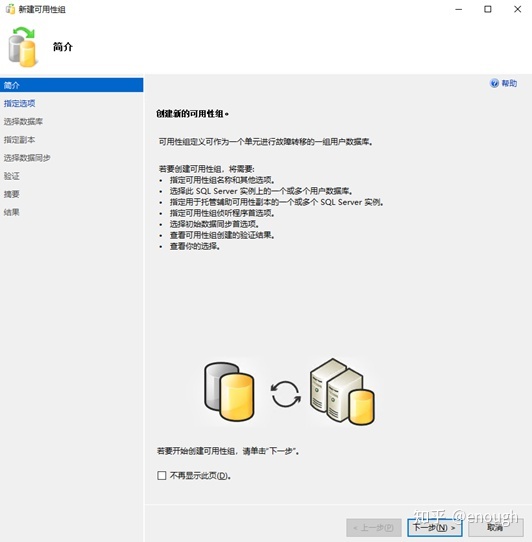The image size is (532, 542).
Task: Click the help question mark icon
Action: [494, 83]
